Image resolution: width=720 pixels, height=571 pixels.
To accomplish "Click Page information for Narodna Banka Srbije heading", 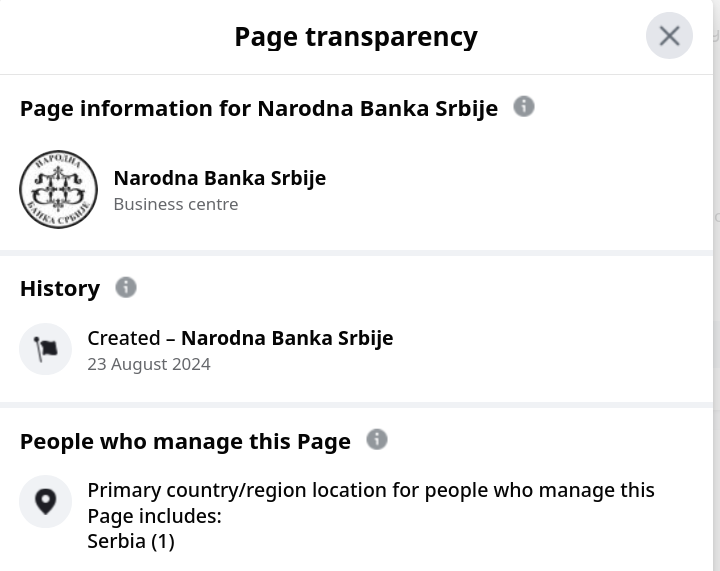I will point(259,109).
